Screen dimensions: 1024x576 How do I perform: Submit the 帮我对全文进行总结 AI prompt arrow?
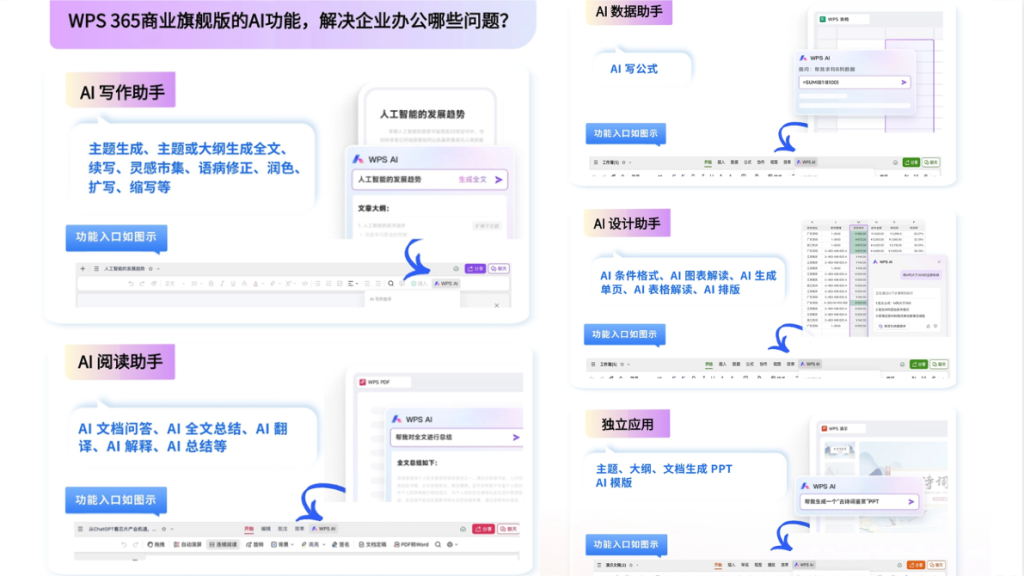516,438
